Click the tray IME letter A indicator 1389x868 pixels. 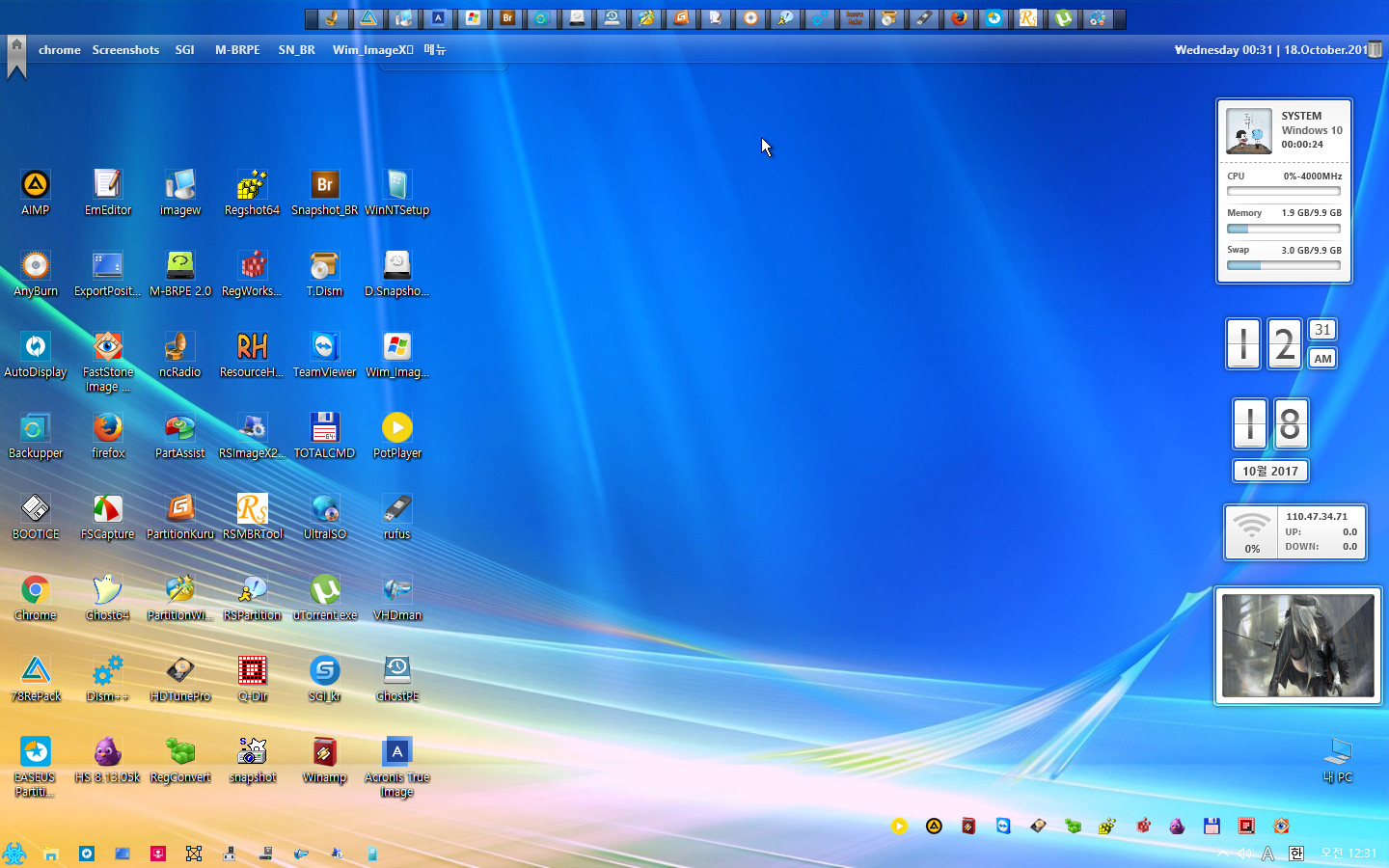tap(1268, 854)
